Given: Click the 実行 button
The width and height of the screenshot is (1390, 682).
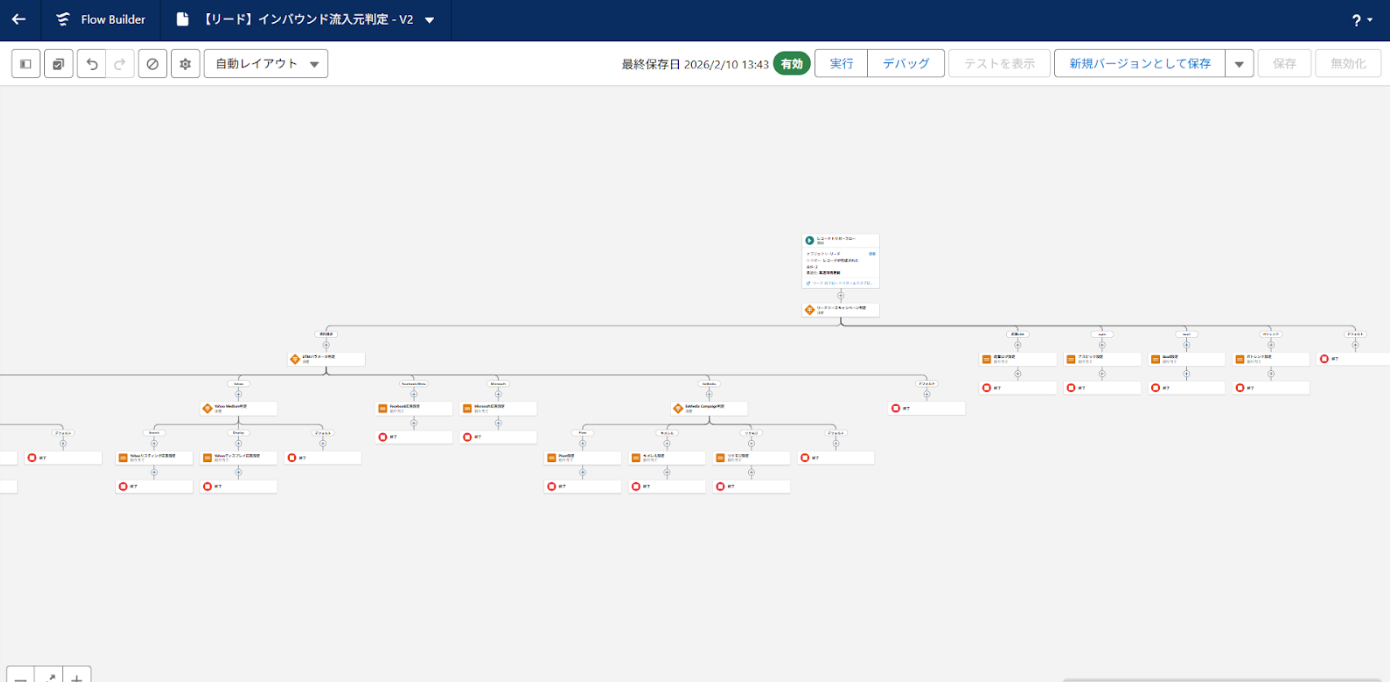Looking at the screenshot, I should click(x=841, y=63).
